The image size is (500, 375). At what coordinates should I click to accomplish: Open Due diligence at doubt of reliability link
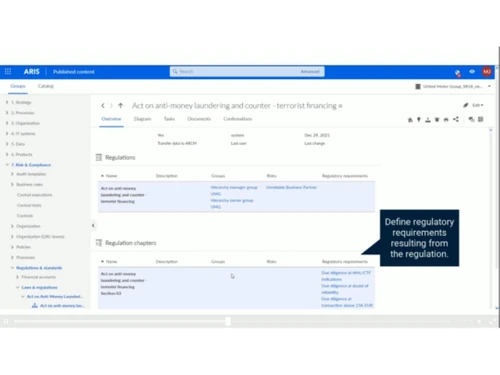(x=345, y=289)
